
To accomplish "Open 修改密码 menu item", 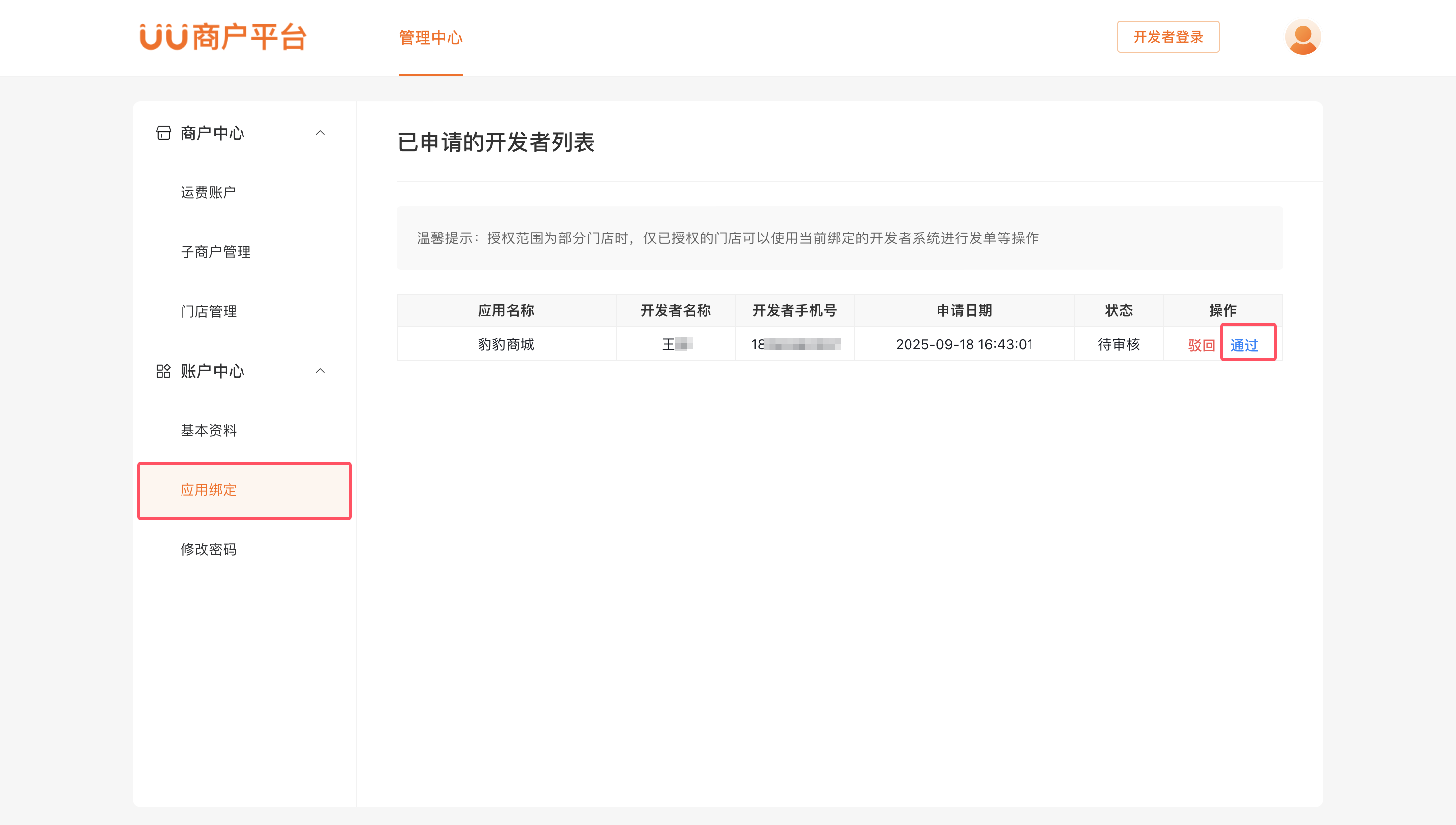I will click(x=208, y=550).
